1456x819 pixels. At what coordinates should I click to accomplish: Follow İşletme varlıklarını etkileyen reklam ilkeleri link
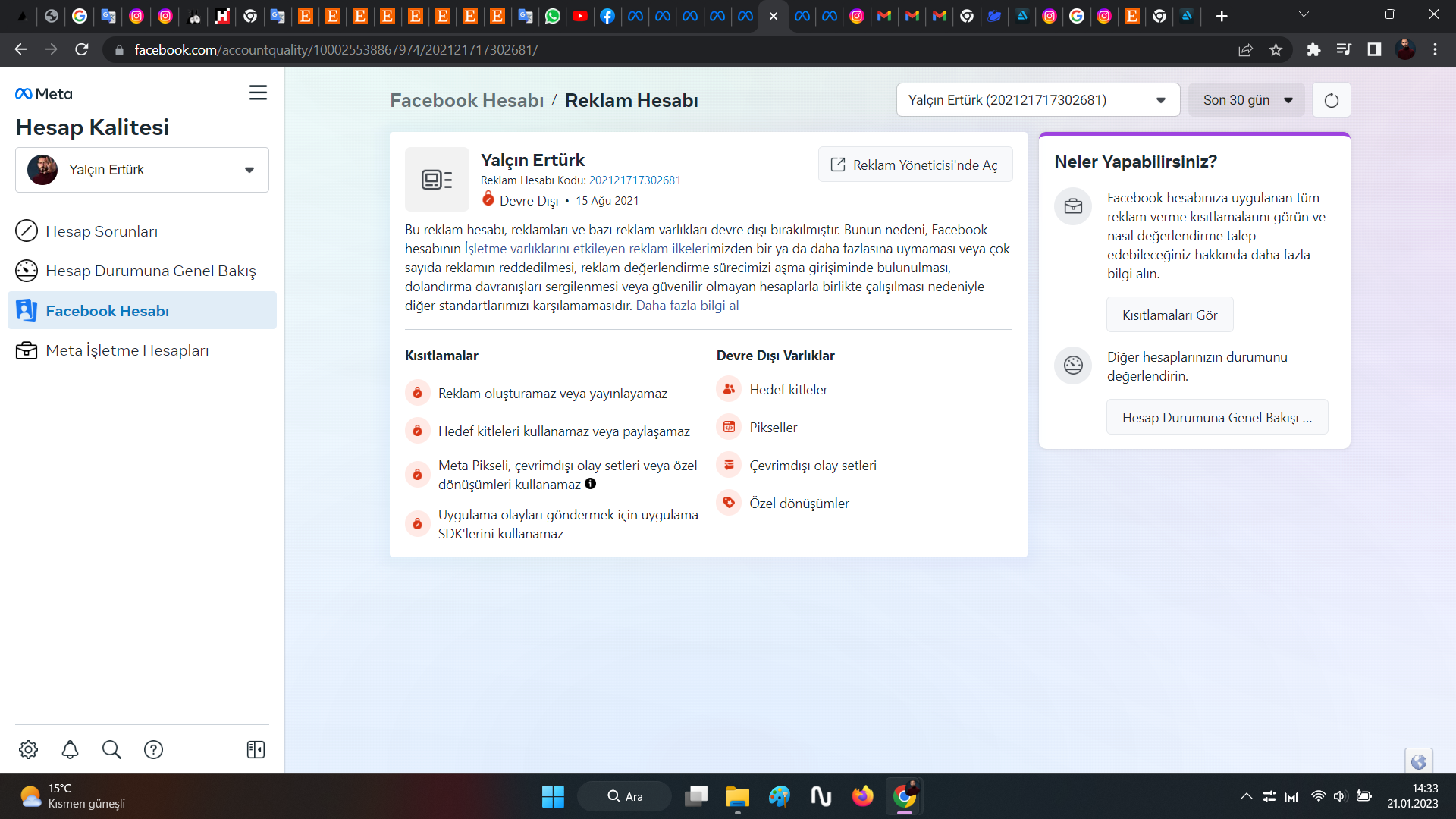586,249
